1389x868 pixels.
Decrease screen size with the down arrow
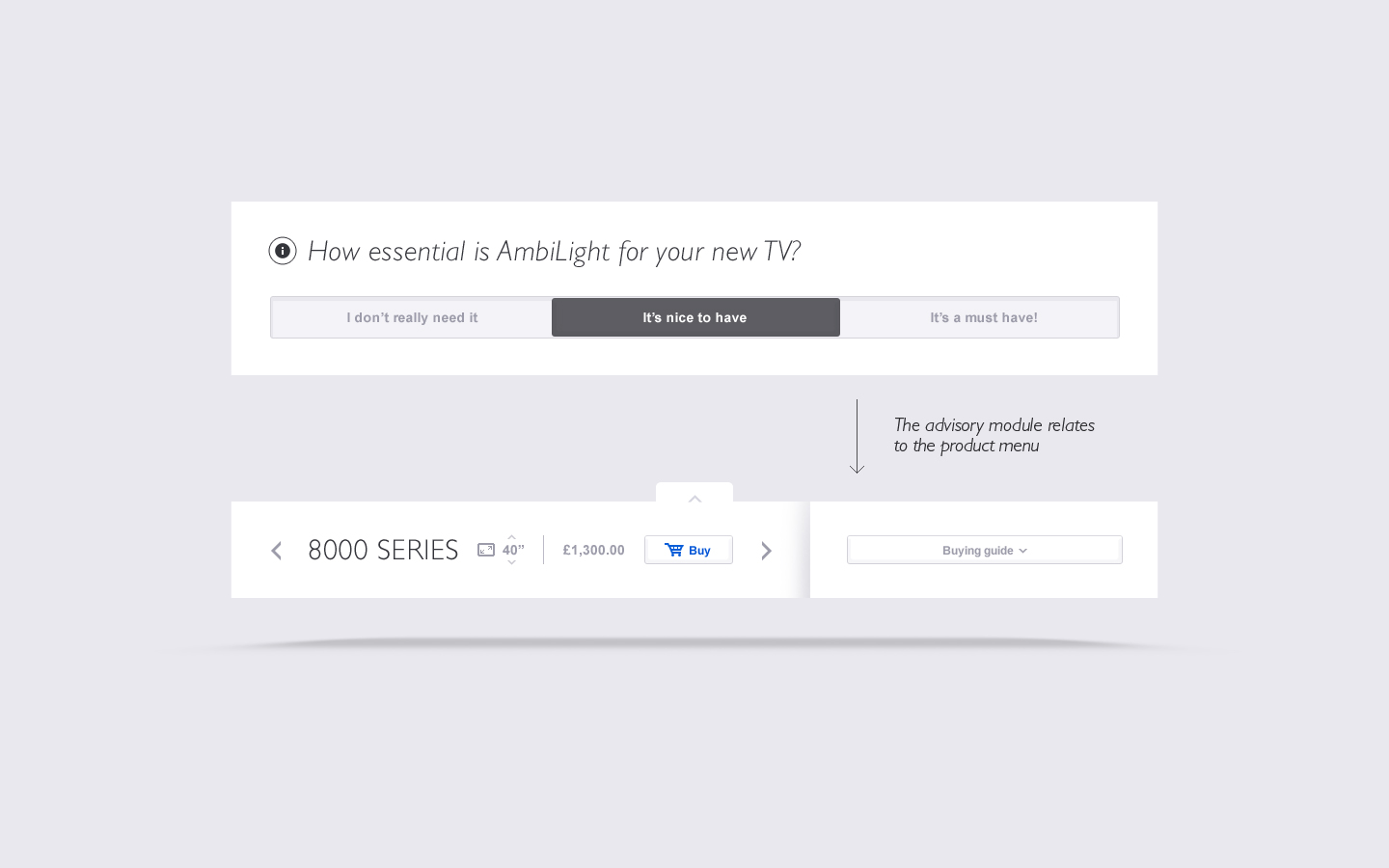511,562
